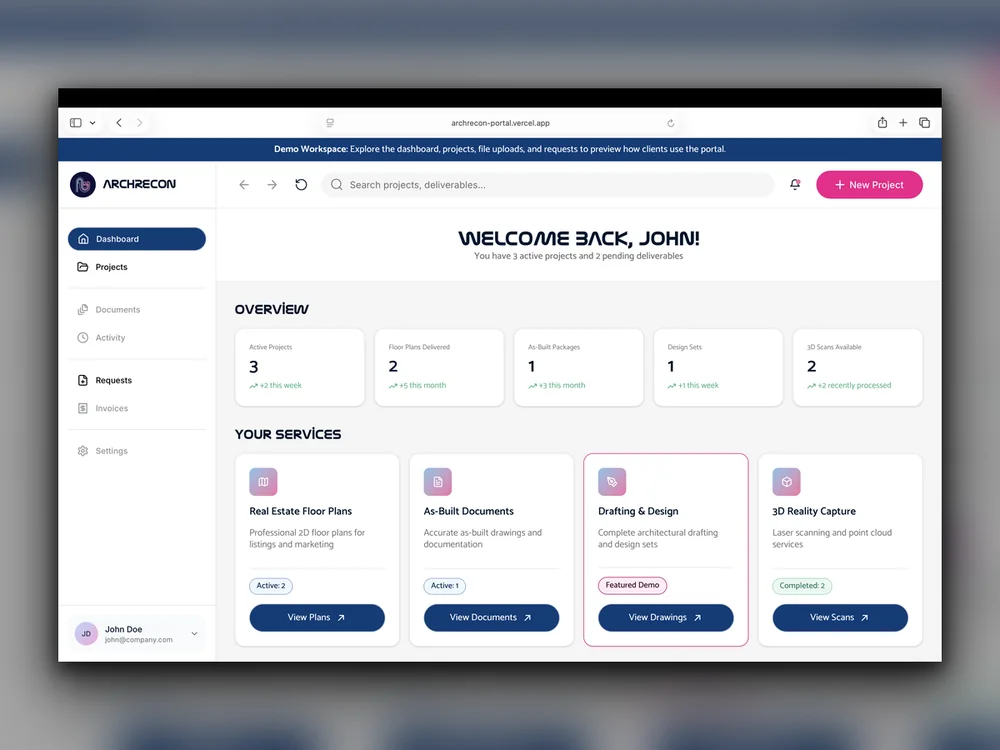
Task: Open Activity in the sidebar
Action: (136, 337)
